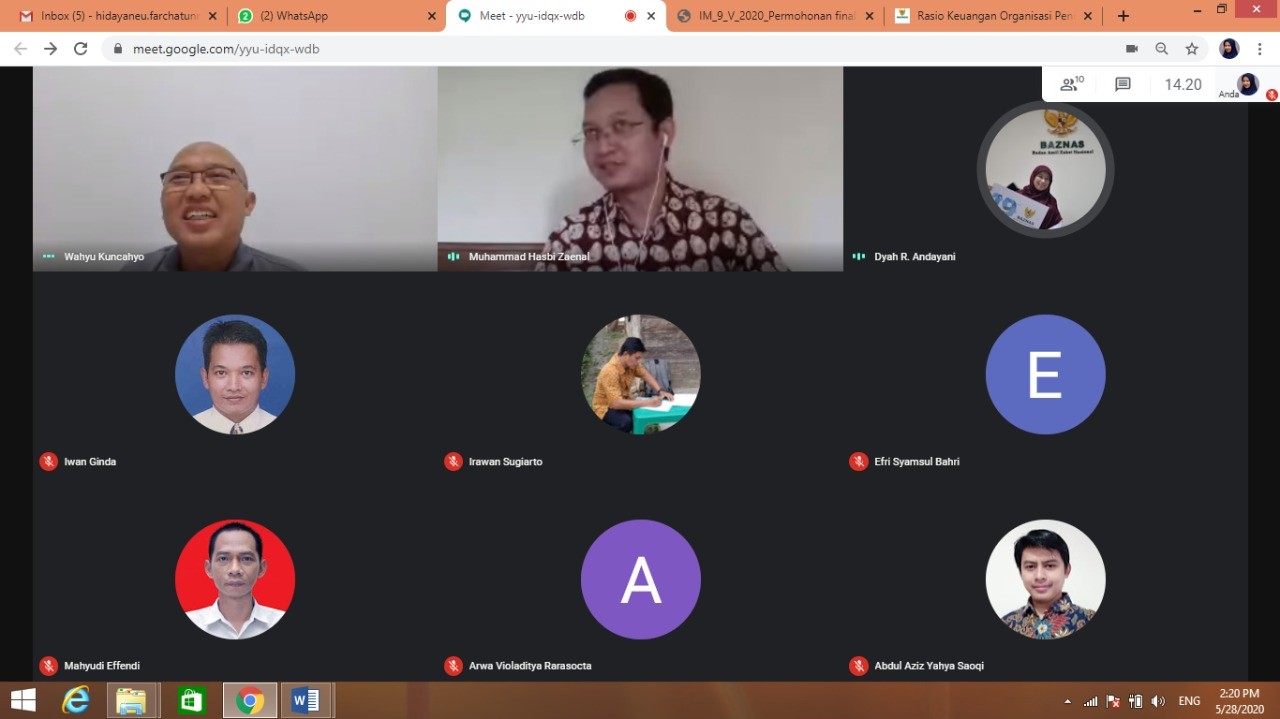Click the zoom magnifier icon in address bar
The height and width of the screenshot is (719, 1280).
coord(1162,49)
